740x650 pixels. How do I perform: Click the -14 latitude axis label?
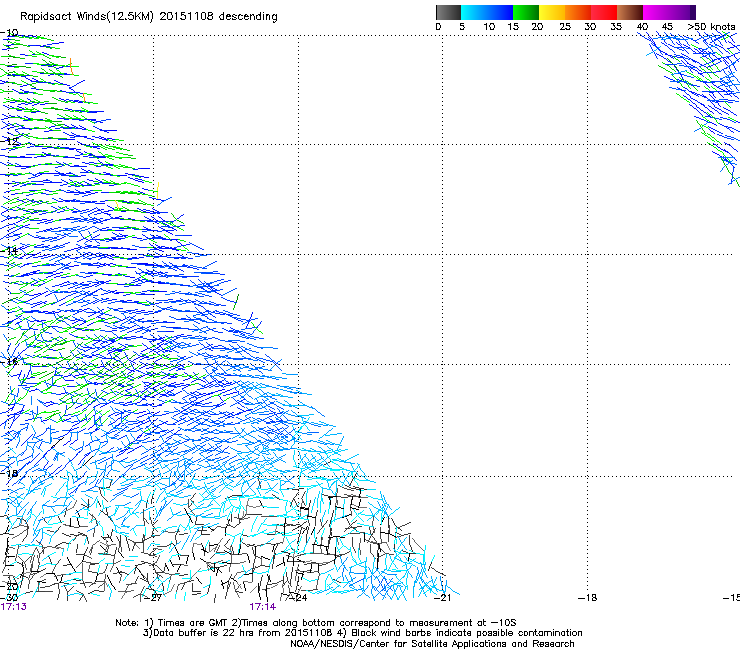(x=10, y=251)
